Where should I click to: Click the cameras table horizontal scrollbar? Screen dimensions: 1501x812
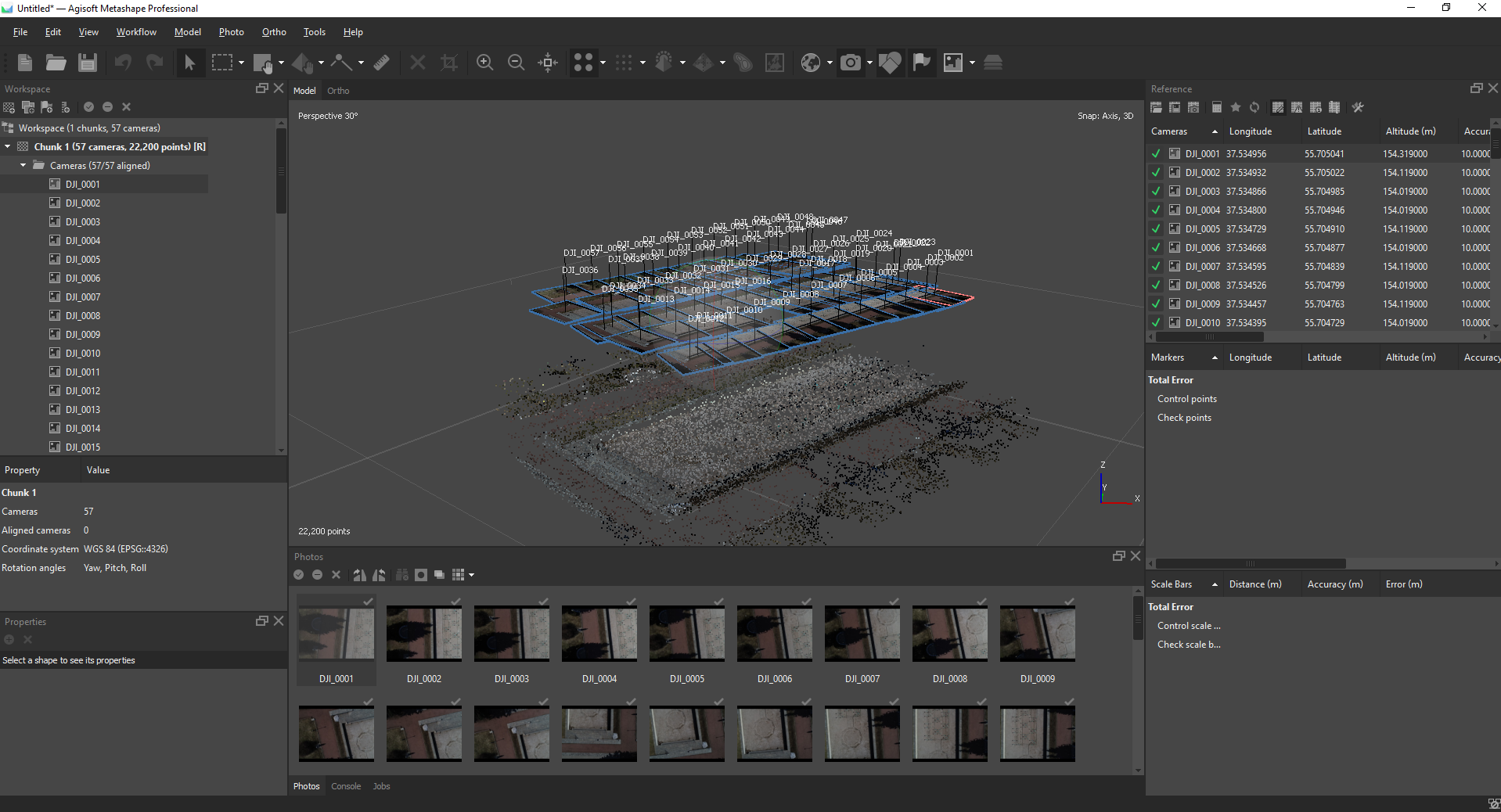(1210, 337)
